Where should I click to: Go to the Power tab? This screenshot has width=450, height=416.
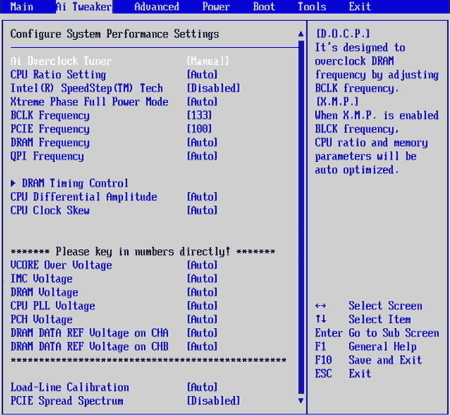[216, 6]
